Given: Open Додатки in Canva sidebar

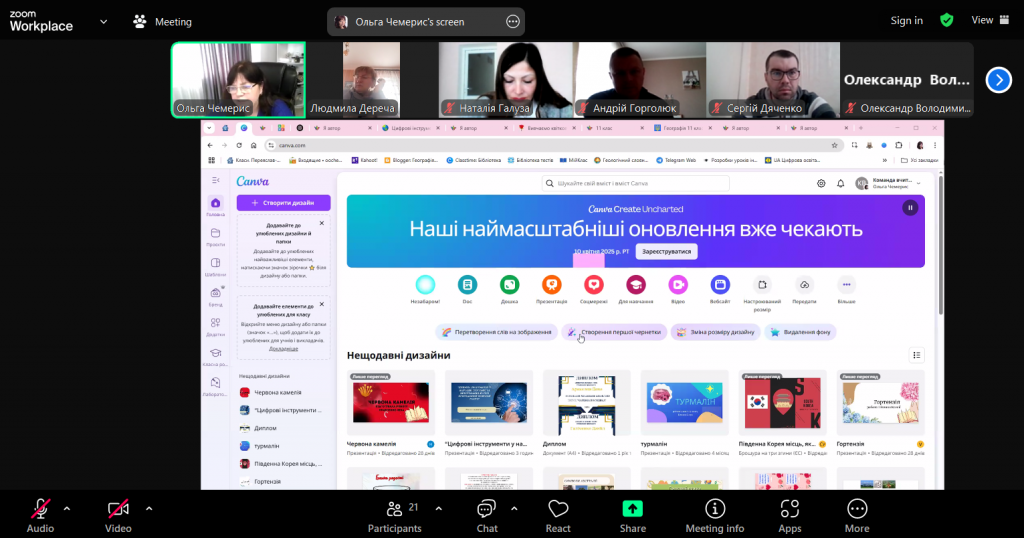Looking at the screenshot, I should (216, 326).
